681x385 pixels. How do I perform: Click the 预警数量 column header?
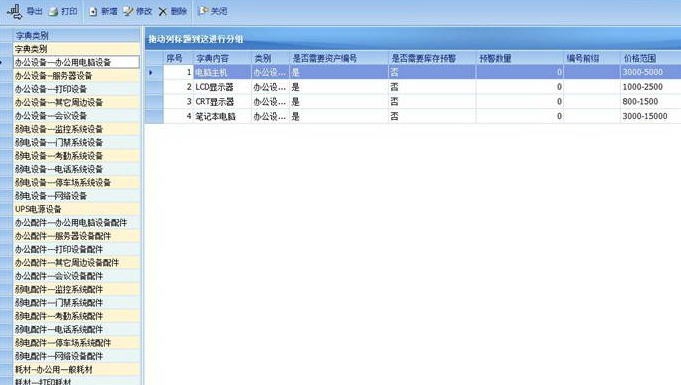(x=520, y=58)
